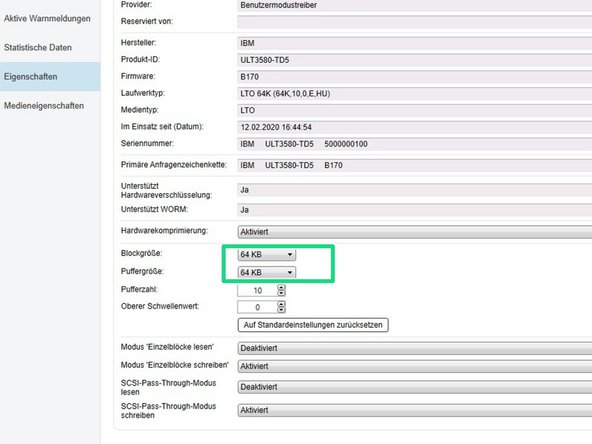Click Laufwerktyp field LTO 64K
Screen dimensions: 592x444
click(415, 94)
